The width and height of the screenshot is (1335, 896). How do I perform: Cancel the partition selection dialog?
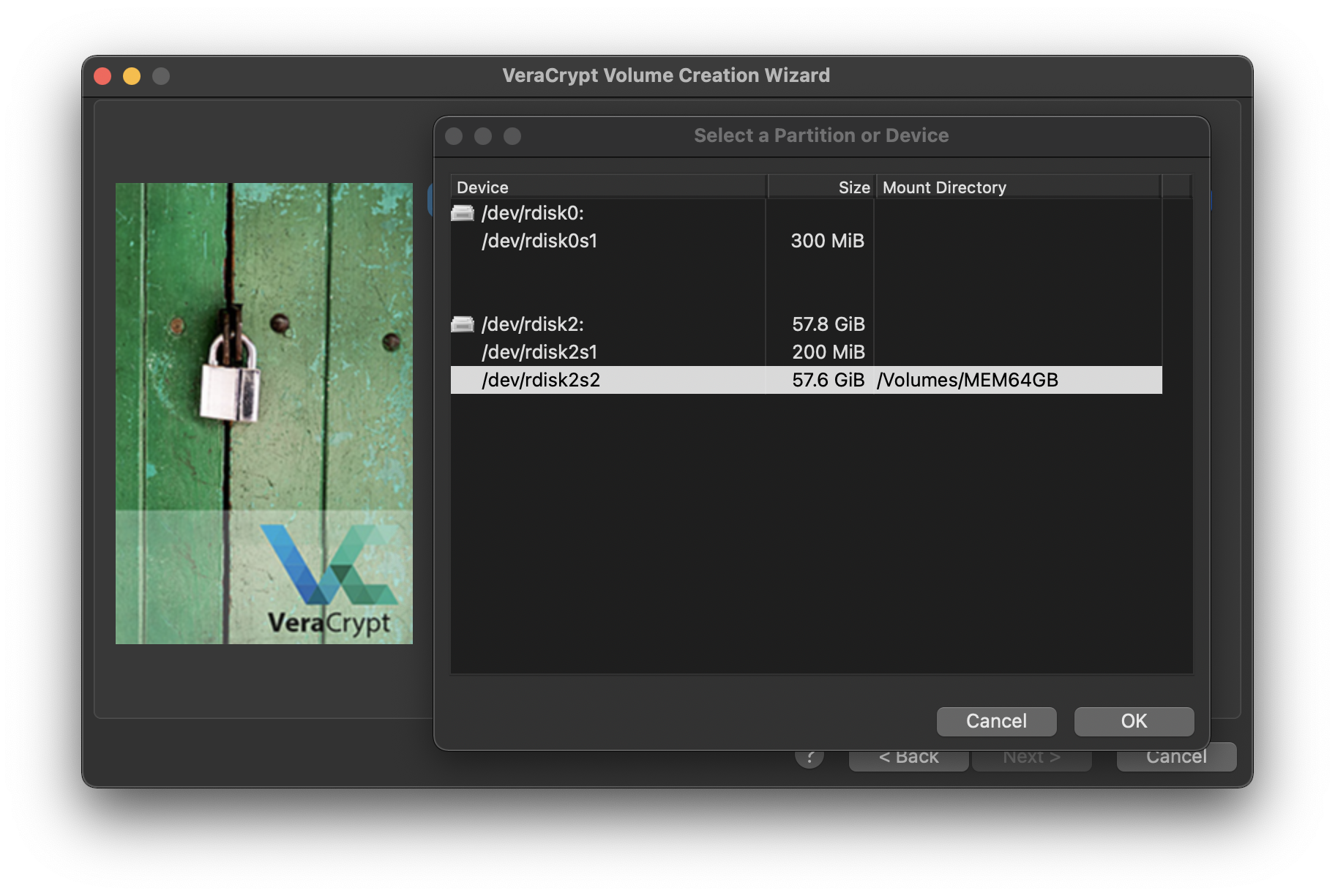click(x=996, y=721)
